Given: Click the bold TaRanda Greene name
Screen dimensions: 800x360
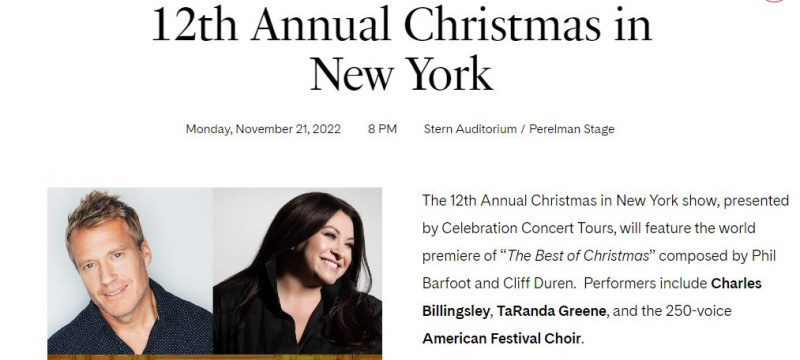Looking at the screenshot, I should [552, 311].
